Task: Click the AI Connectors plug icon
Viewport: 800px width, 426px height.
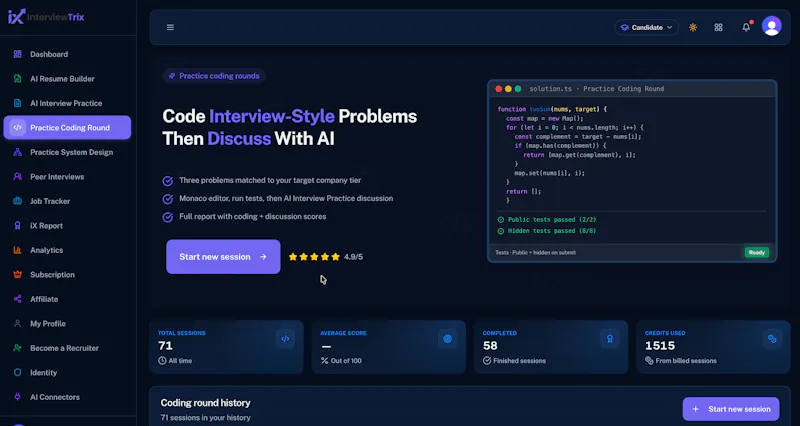Action: (17, 397)
